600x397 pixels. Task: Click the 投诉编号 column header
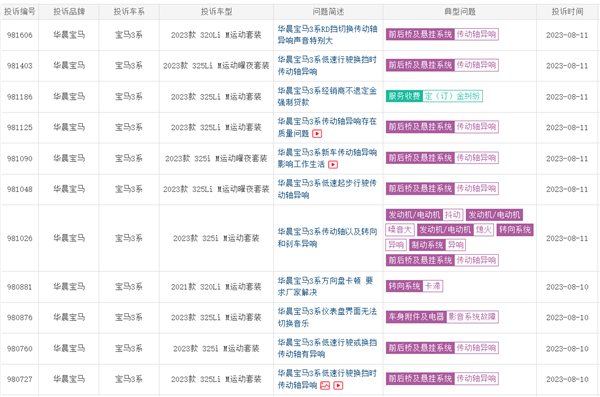[20, 11]
